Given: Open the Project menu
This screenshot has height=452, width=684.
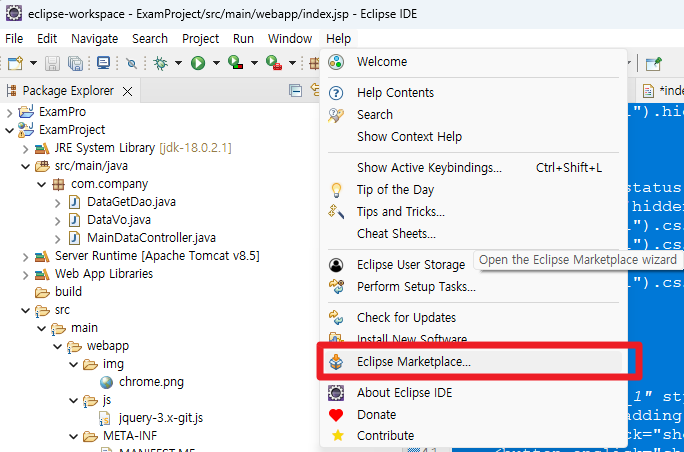Looking at the screenshot, I should [x=200, y=39].
